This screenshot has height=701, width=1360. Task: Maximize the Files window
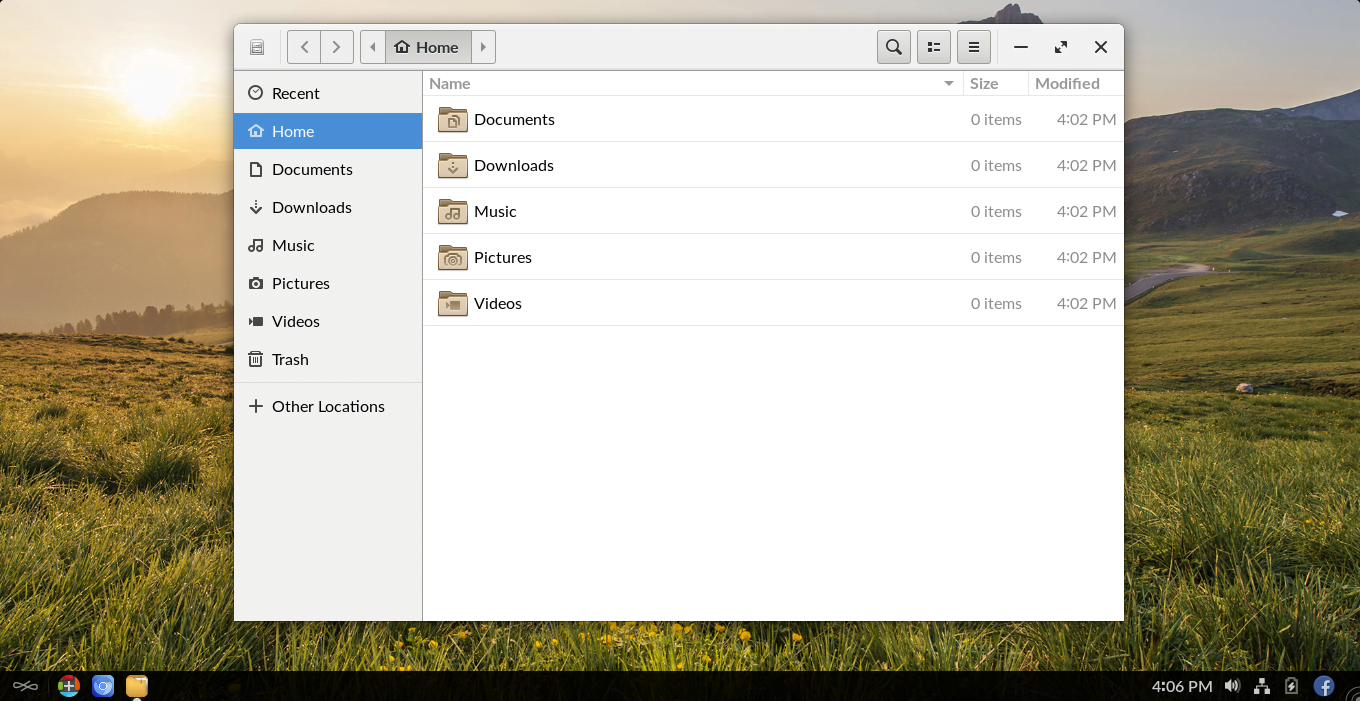[x=1061, y=47]
